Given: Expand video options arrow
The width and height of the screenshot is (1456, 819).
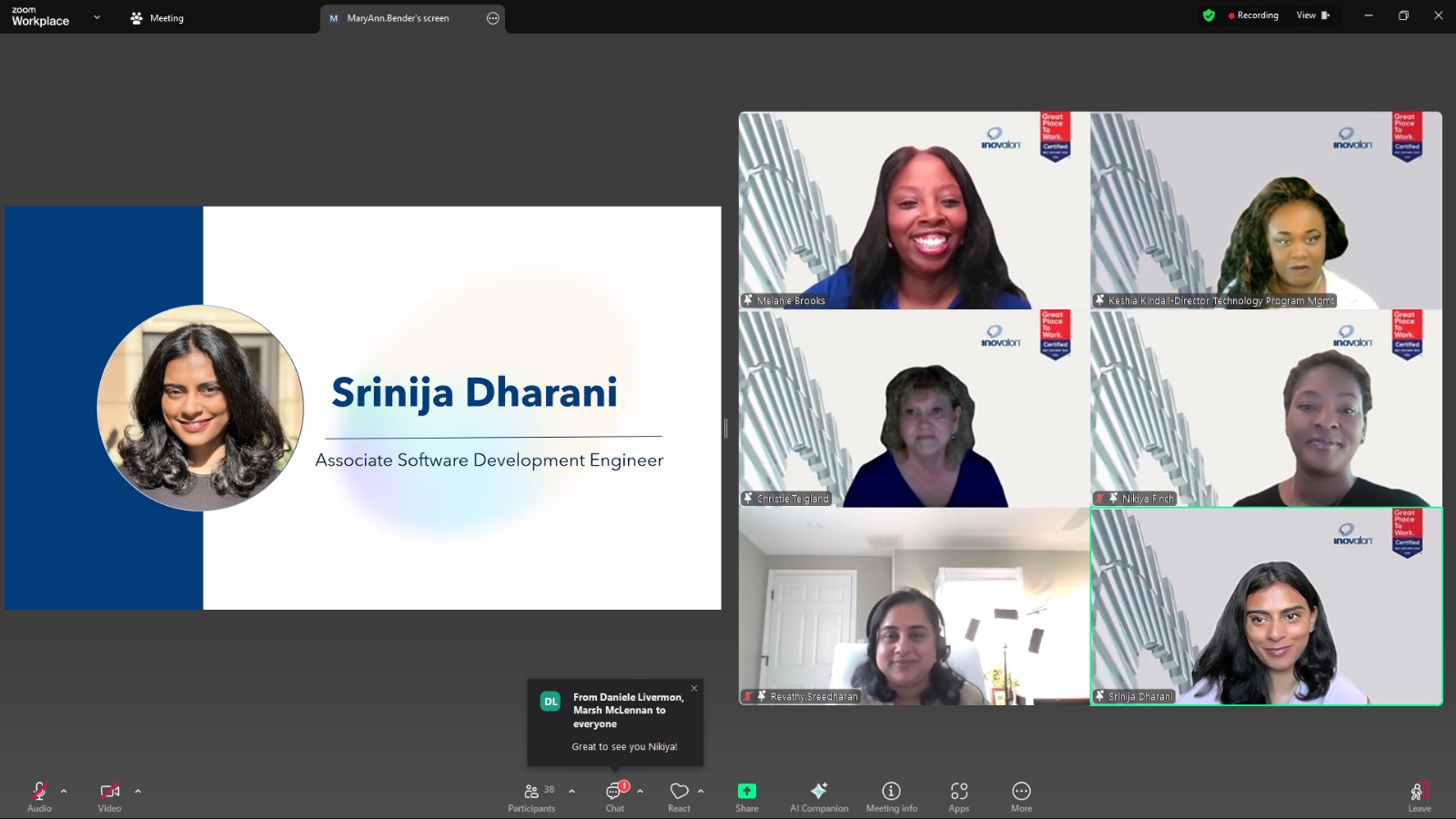Looking at the screenshot, I should click(138, 791).
